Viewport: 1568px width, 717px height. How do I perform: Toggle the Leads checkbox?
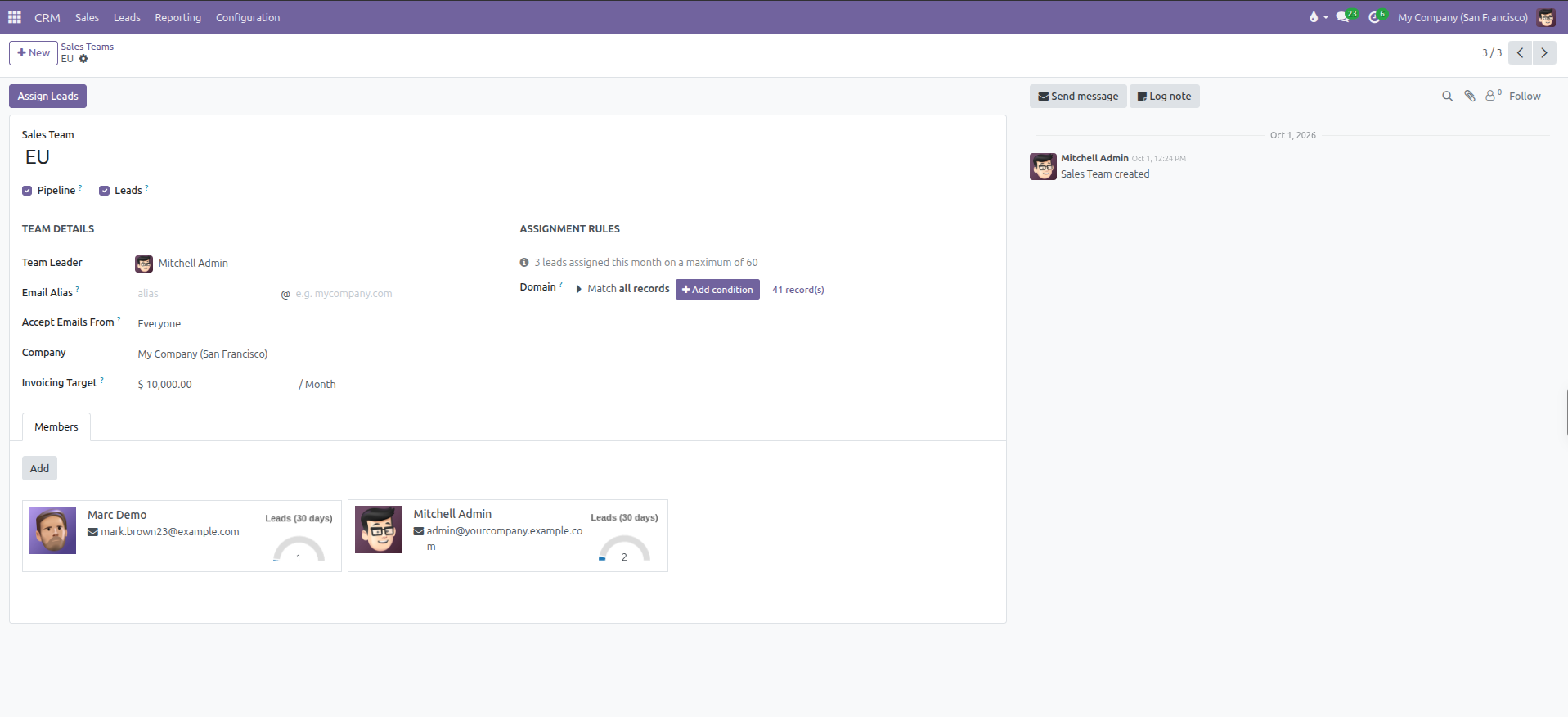(x=105, y=191)
